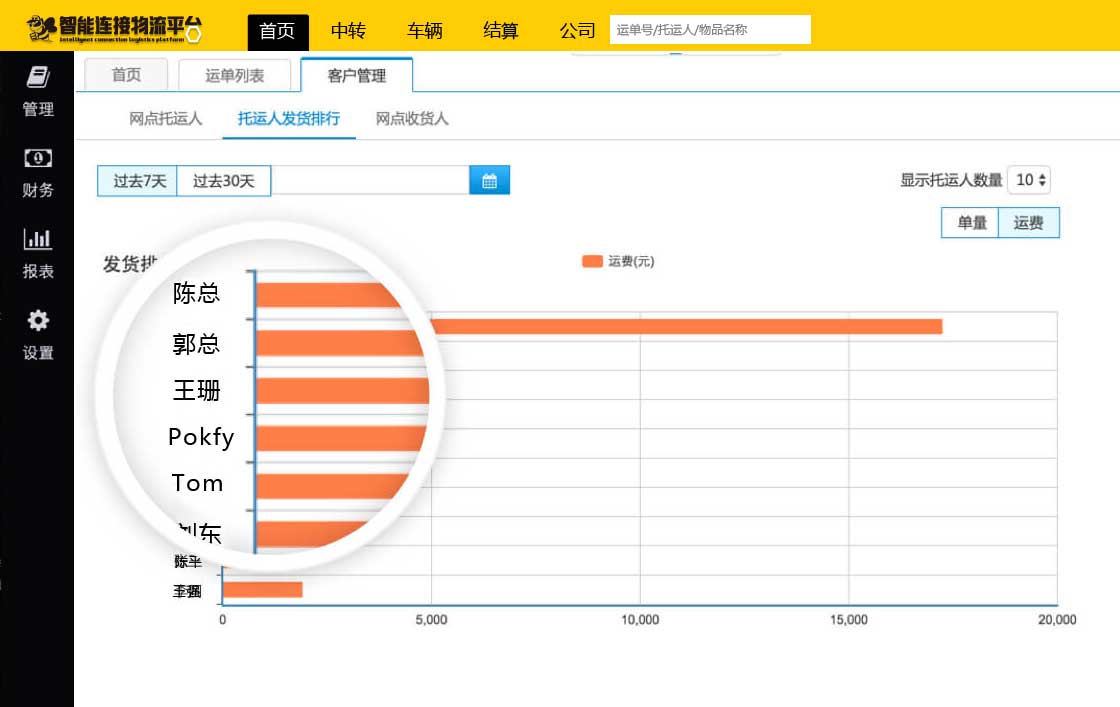The width and height of the screenshot is (1120, 707).
Task: Switch chart to 单量 view
Action: point(971,223)
